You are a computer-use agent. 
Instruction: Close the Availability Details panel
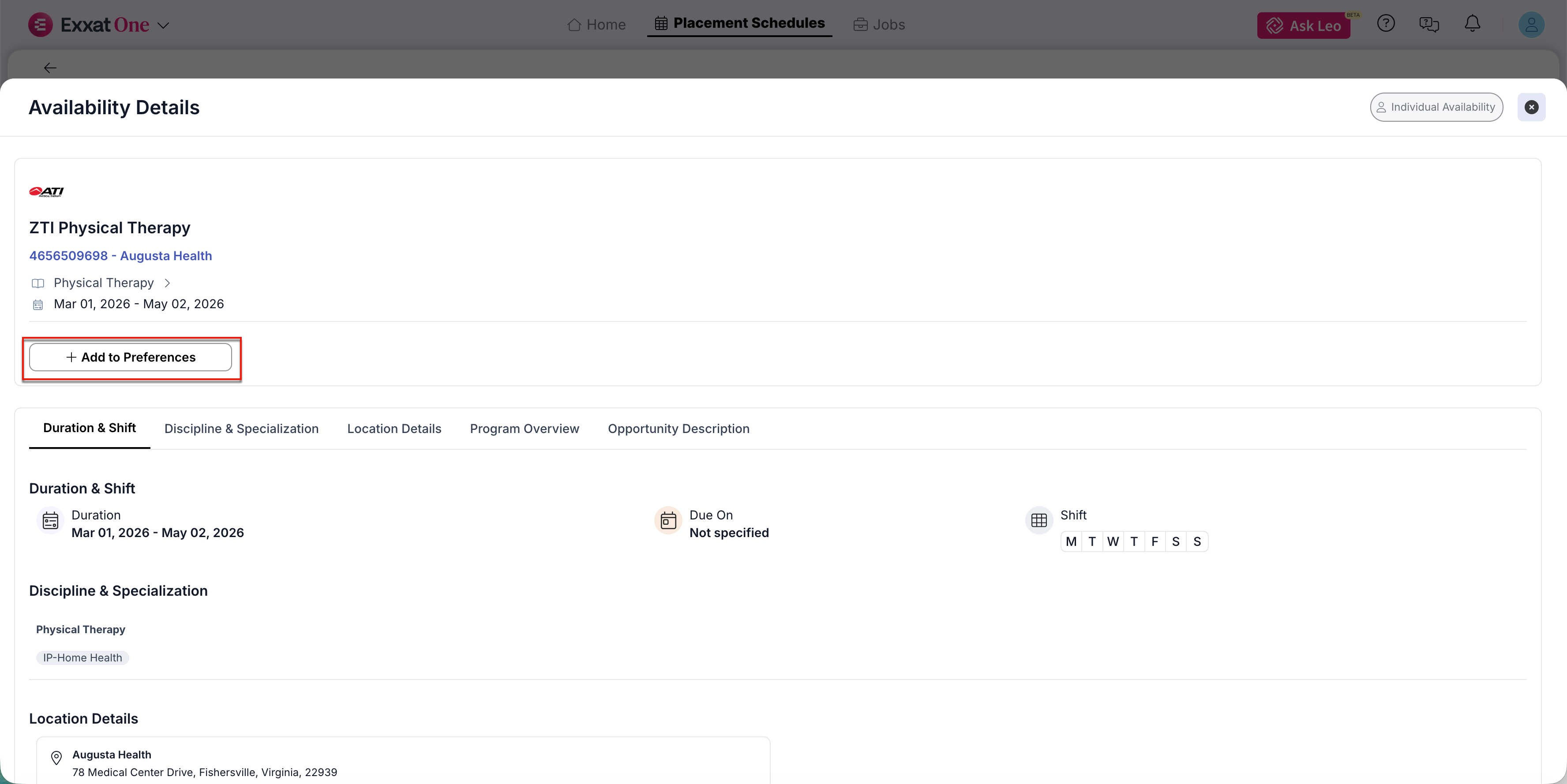click(x=1531, y=107)
